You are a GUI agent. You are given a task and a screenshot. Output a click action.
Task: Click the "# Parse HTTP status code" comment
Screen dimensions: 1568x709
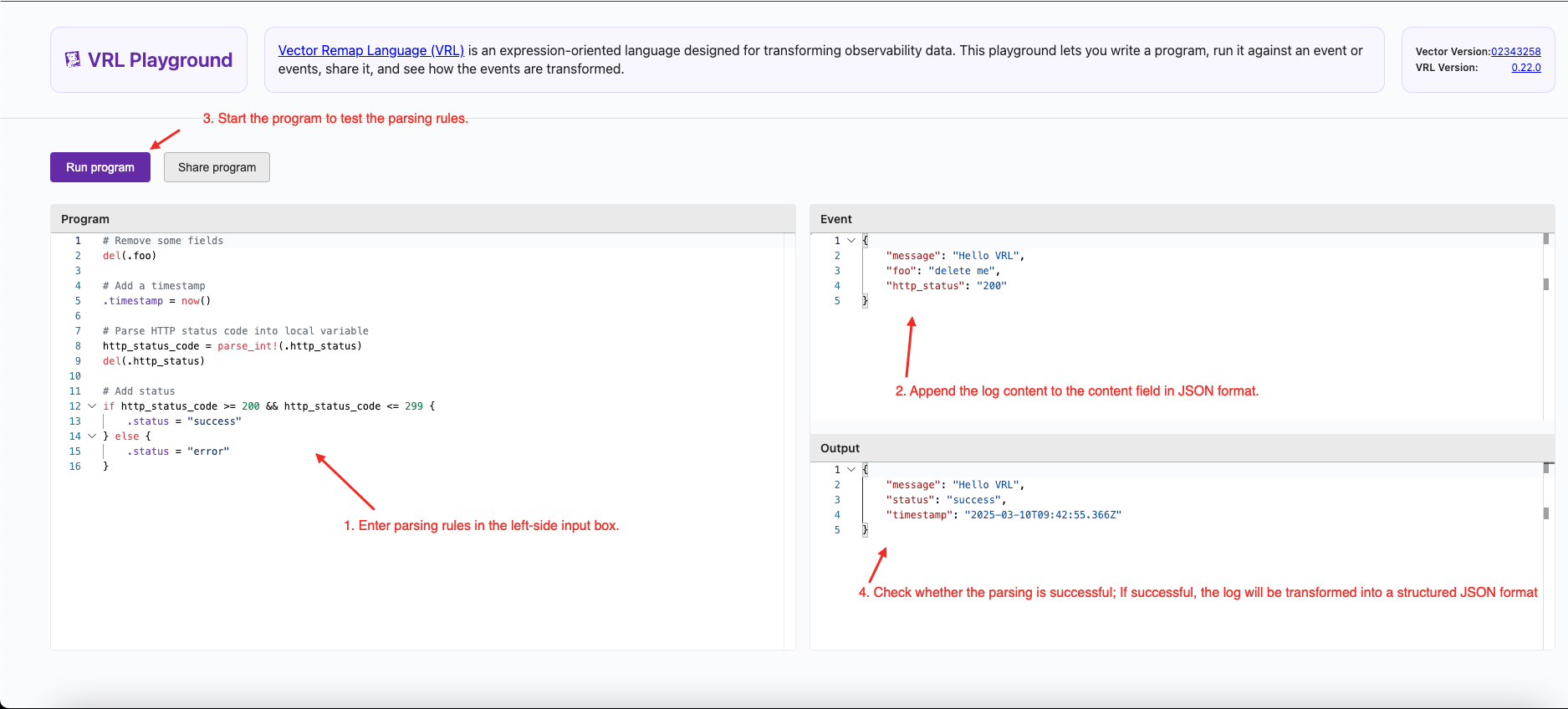pyautogui.click(x=236, y=331)
